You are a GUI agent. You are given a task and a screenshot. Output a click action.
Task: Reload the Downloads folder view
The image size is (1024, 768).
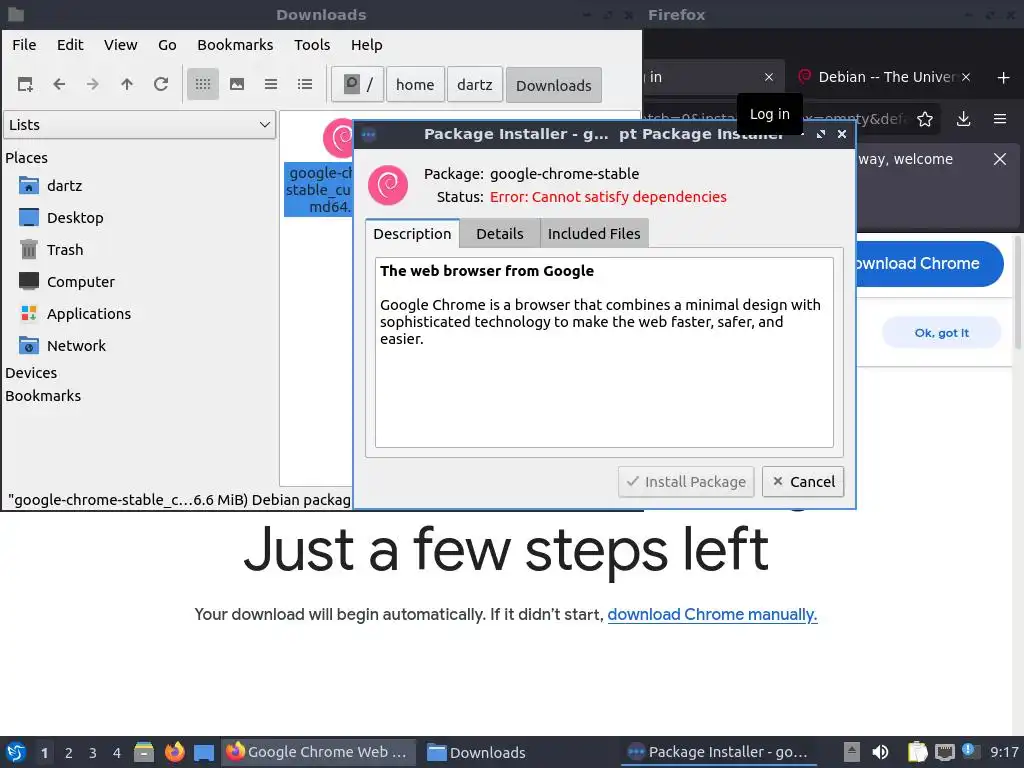click(161, 84)
